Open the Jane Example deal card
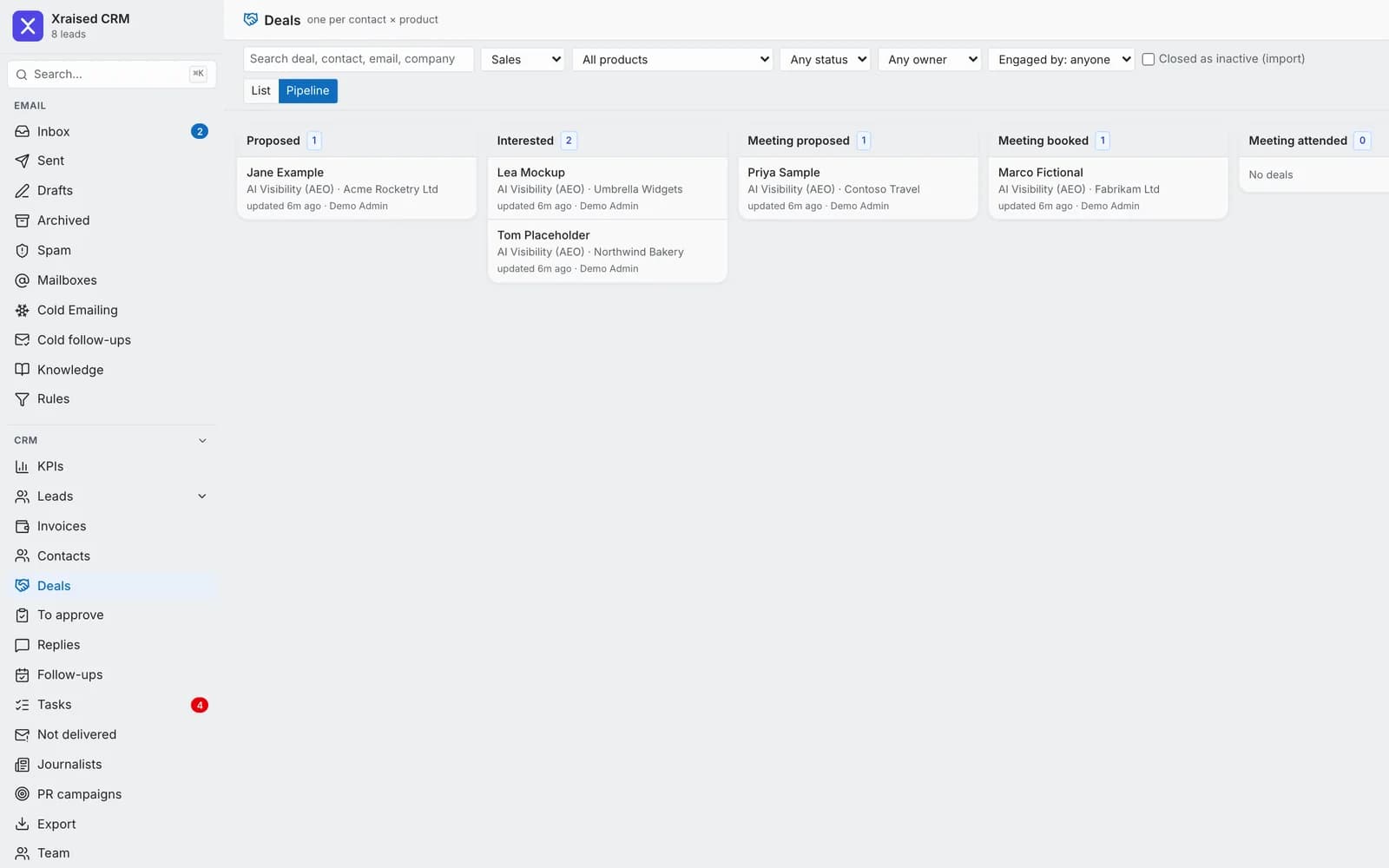The image size is (1389, 868). click(357, 188)
